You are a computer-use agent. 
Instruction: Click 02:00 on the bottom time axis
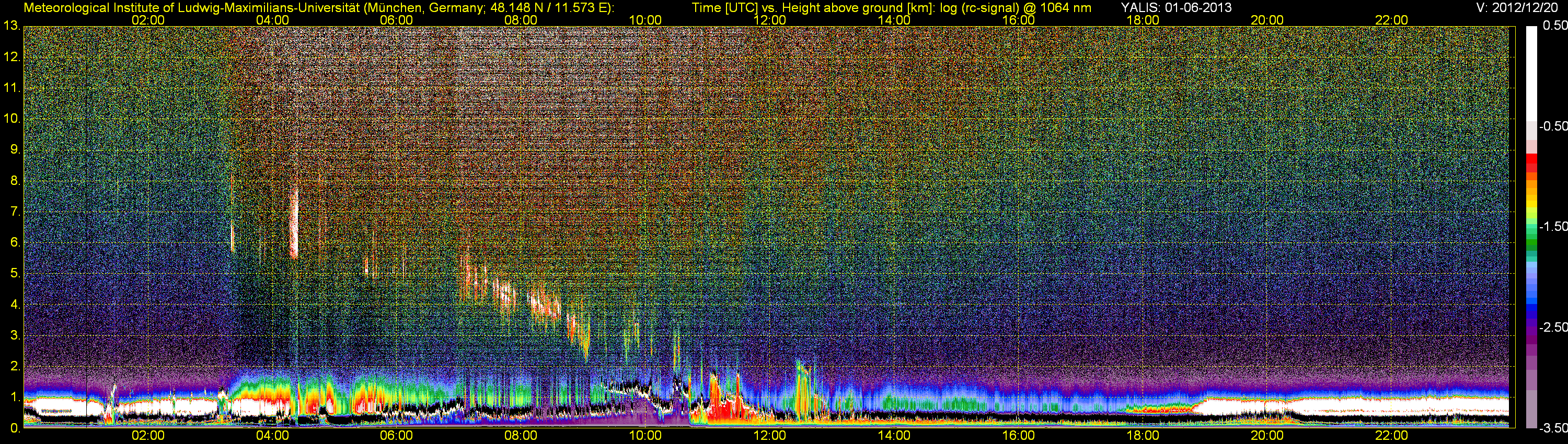(148, 436)
